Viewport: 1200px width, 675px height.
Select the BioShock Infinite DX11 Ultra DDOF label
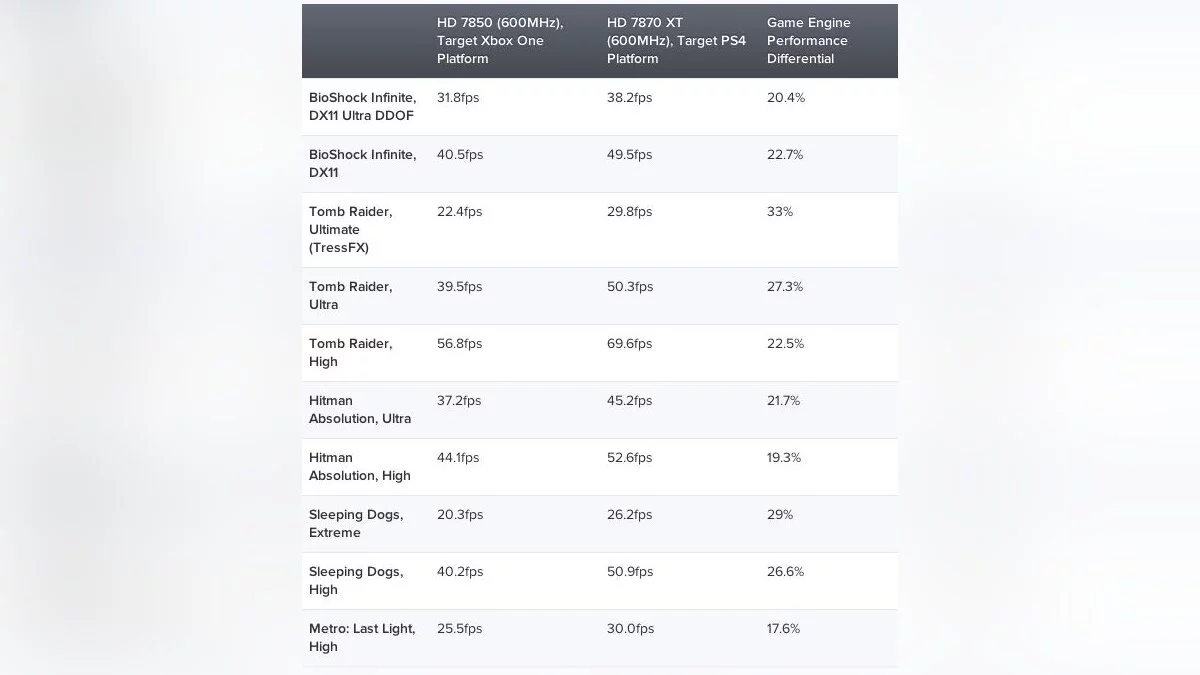click(x=362, y=107)
